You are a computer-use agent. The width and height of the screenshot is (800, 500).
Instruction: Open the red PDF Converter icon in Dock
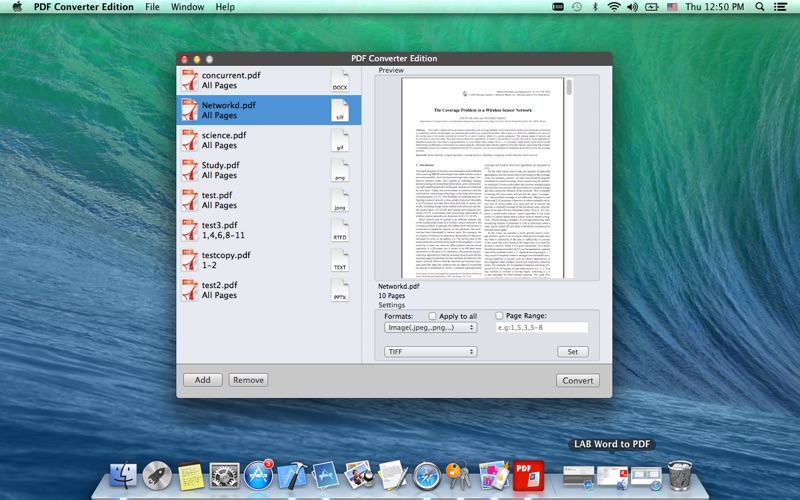[x=528, y=476]
